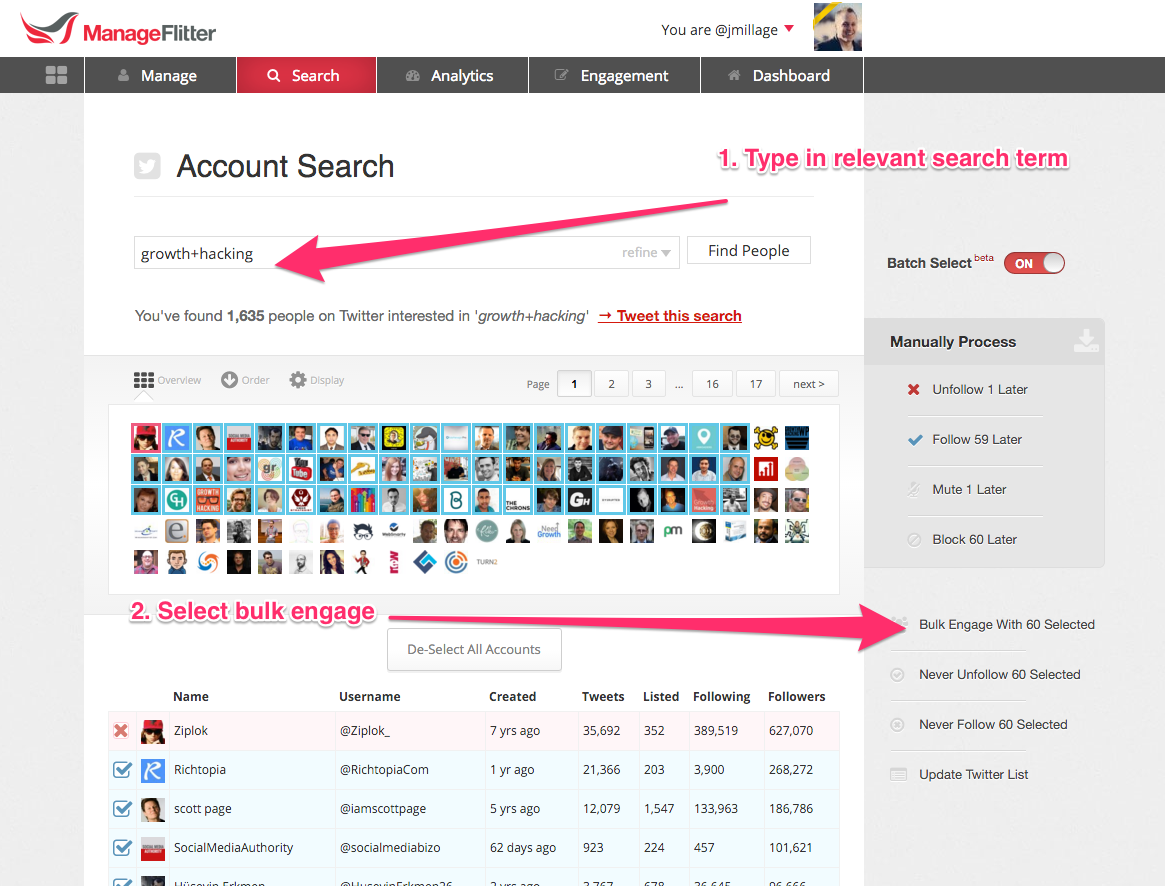Click Mute 1 Later text
This screenshot has height=886, width=1165.
tap(970, 490)
